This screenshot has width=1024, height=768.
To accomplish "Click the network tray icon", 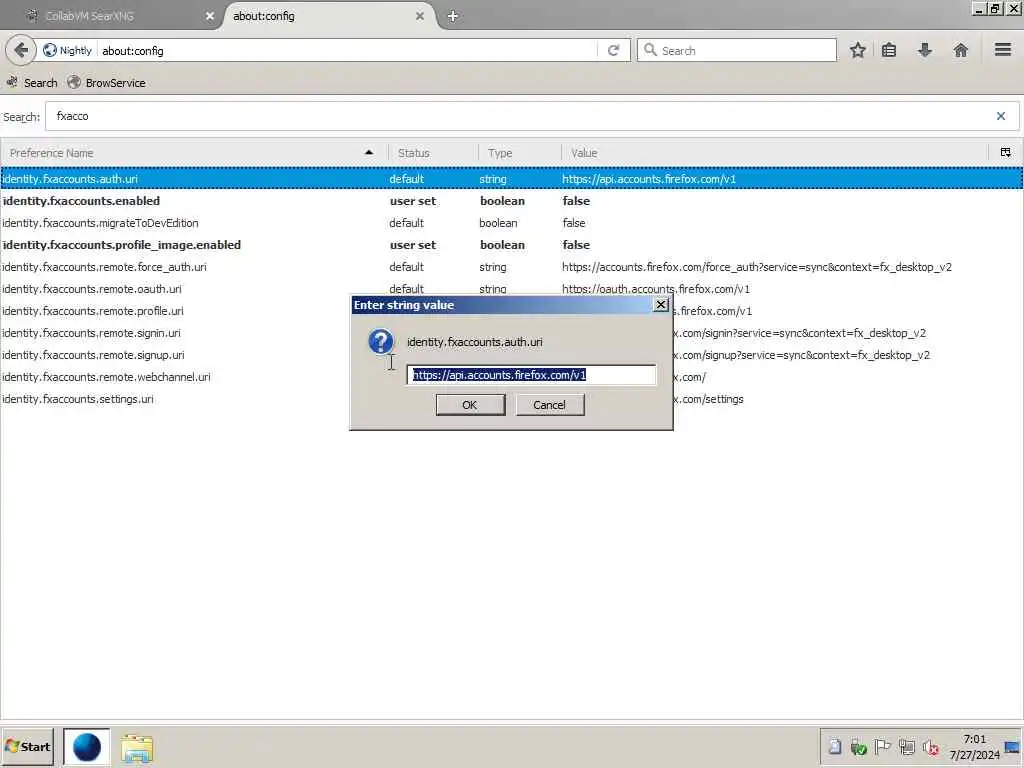I will pos(906,747).
